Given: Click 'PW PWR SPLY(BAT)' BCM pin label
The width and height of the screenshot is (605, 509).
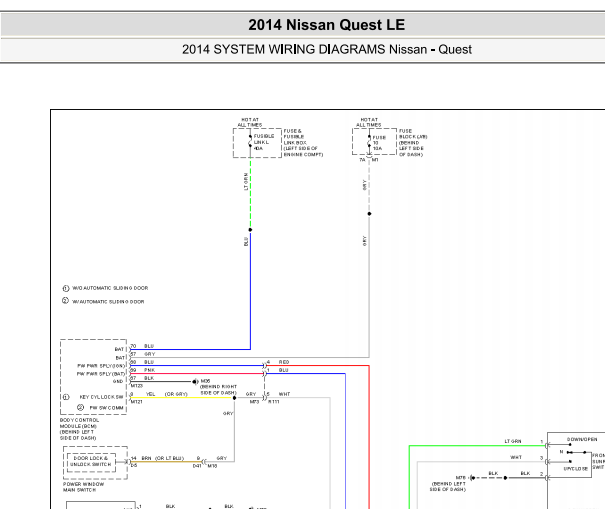Looking at the screenshot, I should tap(101, 374).
